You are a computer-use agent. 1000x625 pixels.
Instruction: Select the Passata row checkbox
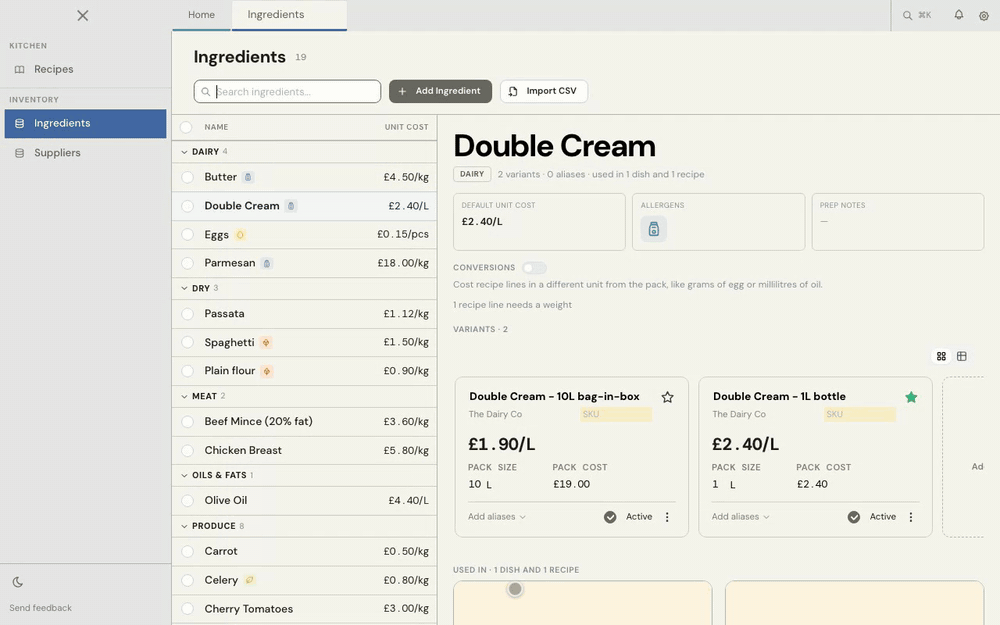(188, 314)
